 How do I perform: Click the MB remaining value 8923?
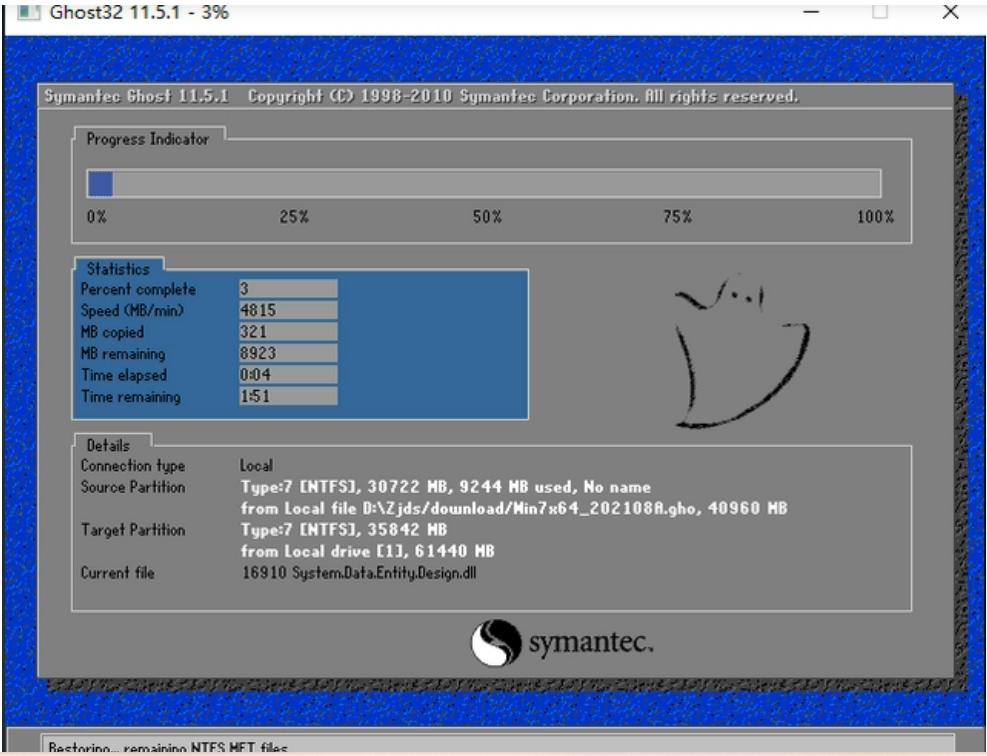(288, 353)
